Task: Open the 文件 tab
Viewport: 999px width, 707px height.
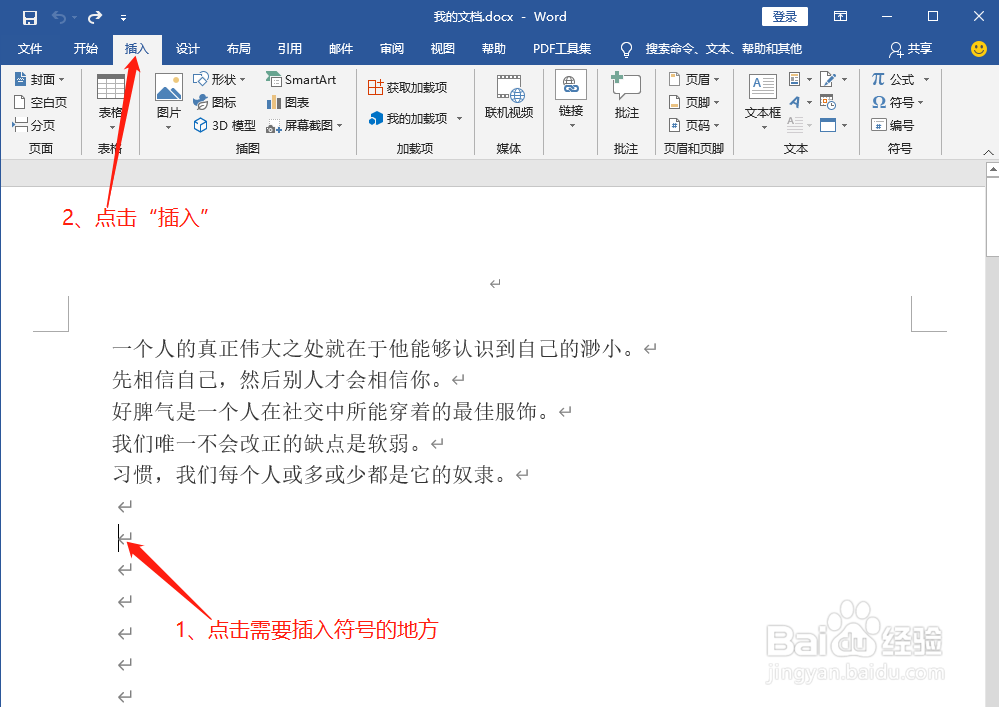Action: tap(30, 49)
